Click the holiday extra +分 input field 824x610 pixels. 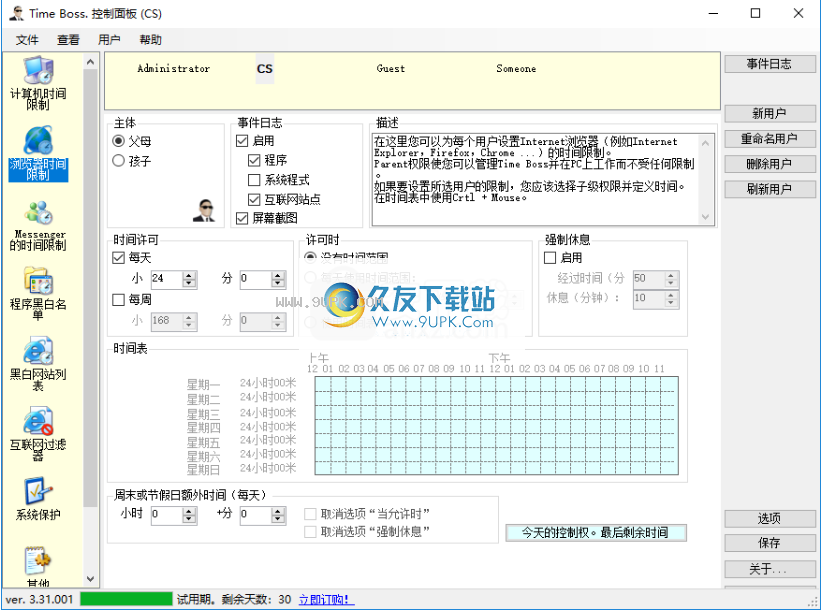click(256, 515)
